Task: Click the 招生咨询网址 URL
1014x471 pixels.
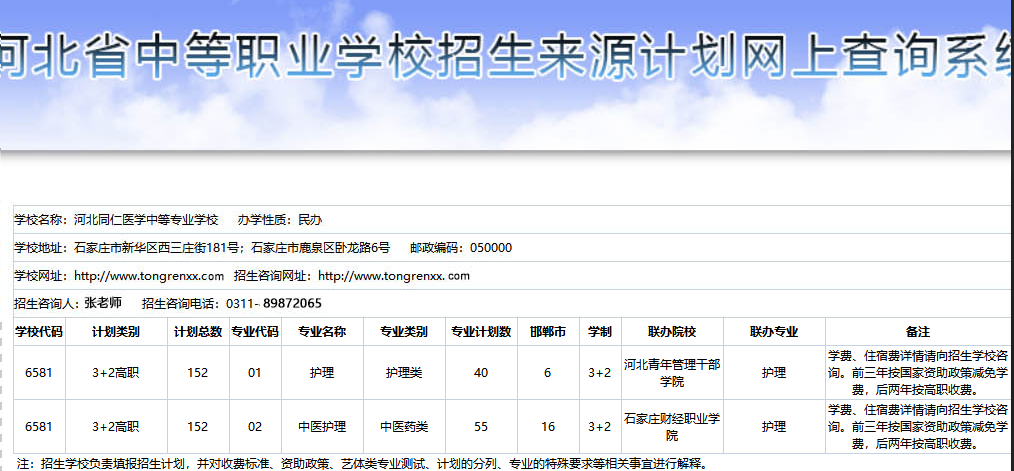Action: tap(394, 276)
